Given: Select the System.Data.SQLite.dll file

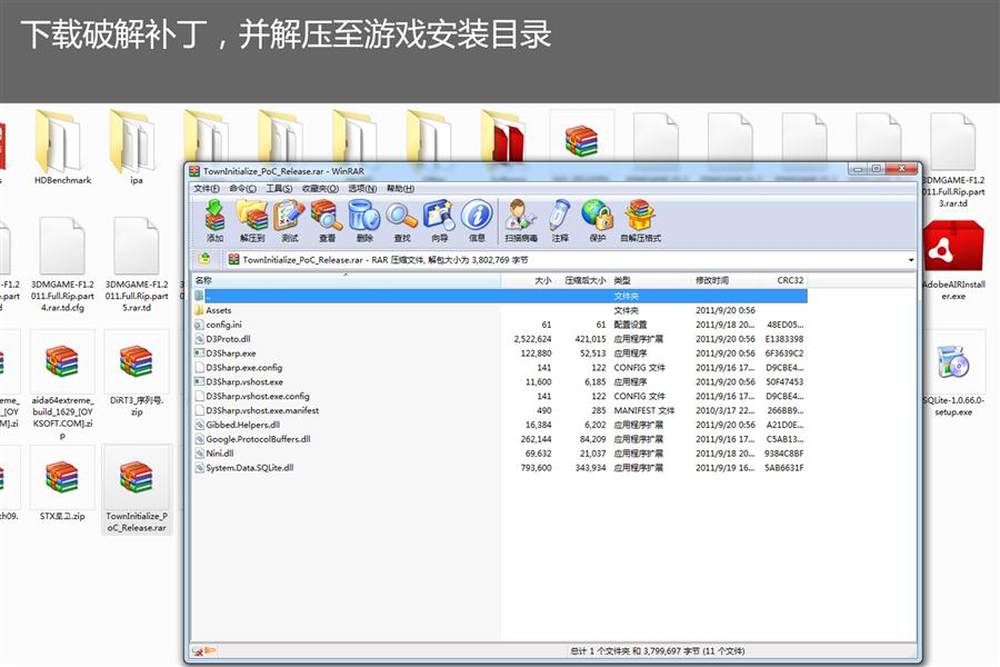Looking at the screenshot, I should coord(500,468).
